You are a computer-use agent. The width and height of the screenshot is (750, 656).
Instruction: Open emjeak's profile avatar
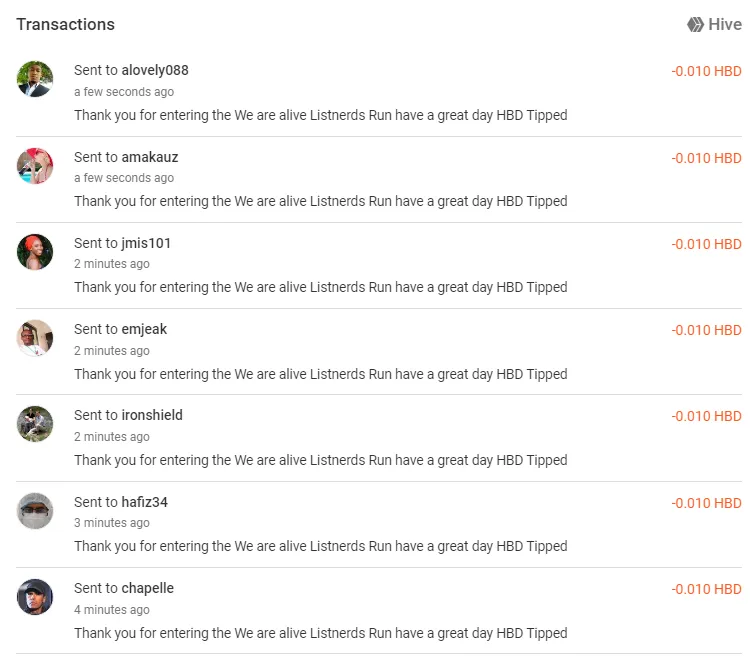[x=35, y=338]
